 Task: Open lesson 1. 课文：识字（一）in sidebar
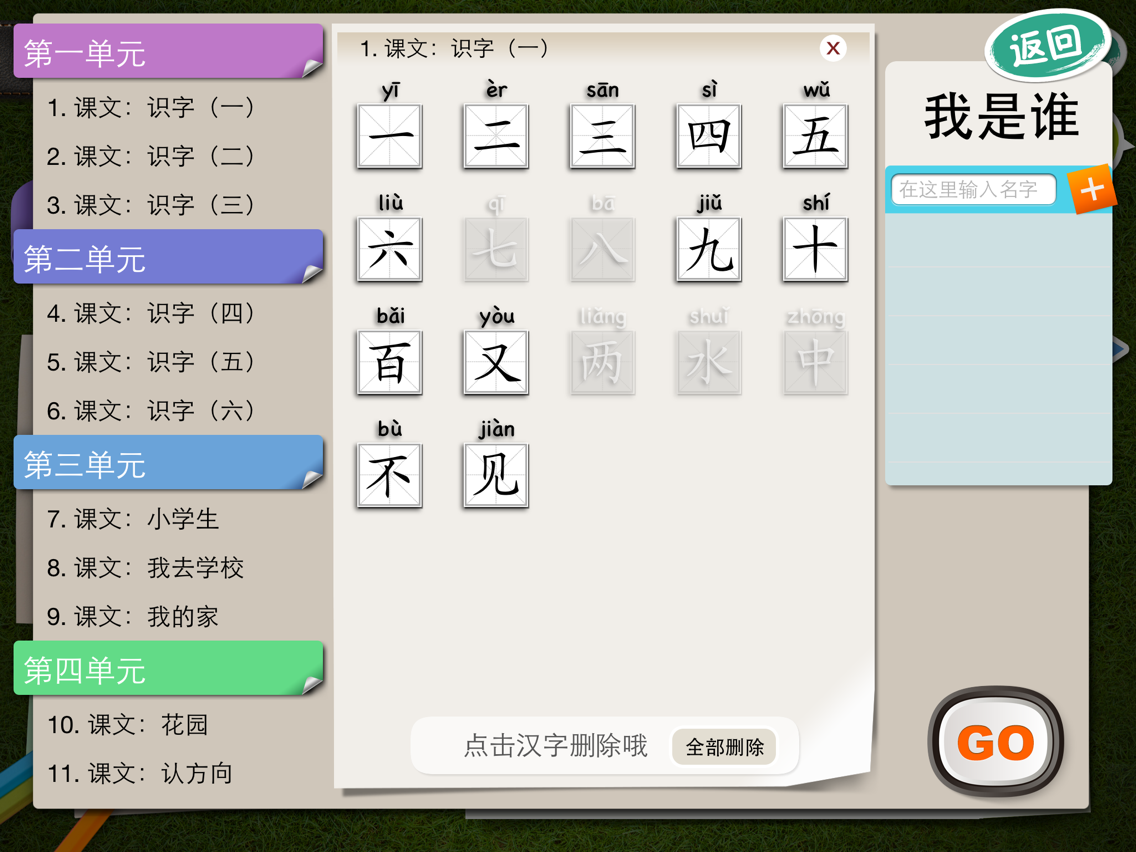[x=151, y=107]
